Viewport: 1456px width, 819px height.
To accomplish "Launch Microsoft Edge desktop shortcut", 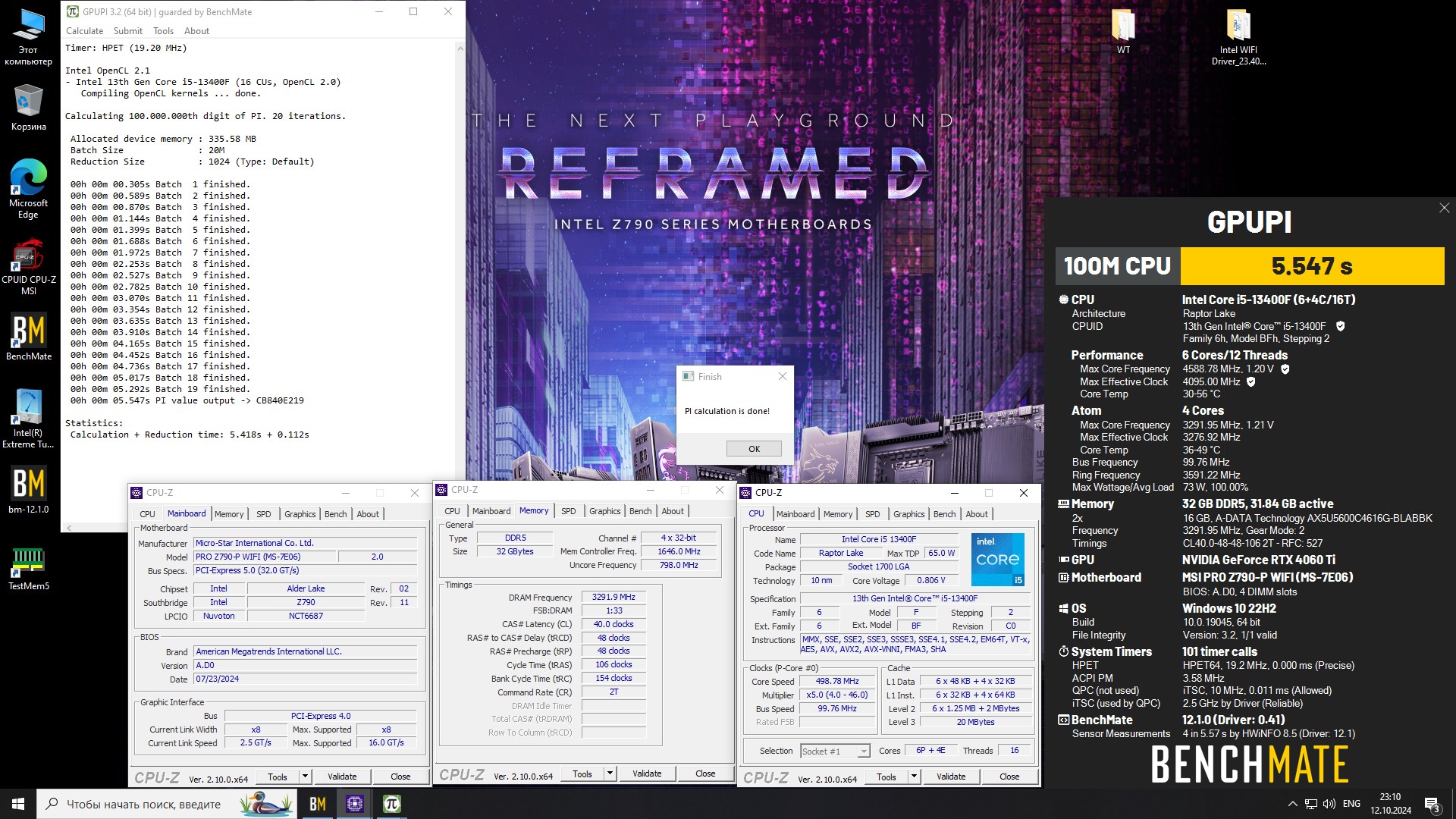I will click(x=28, y=190).
